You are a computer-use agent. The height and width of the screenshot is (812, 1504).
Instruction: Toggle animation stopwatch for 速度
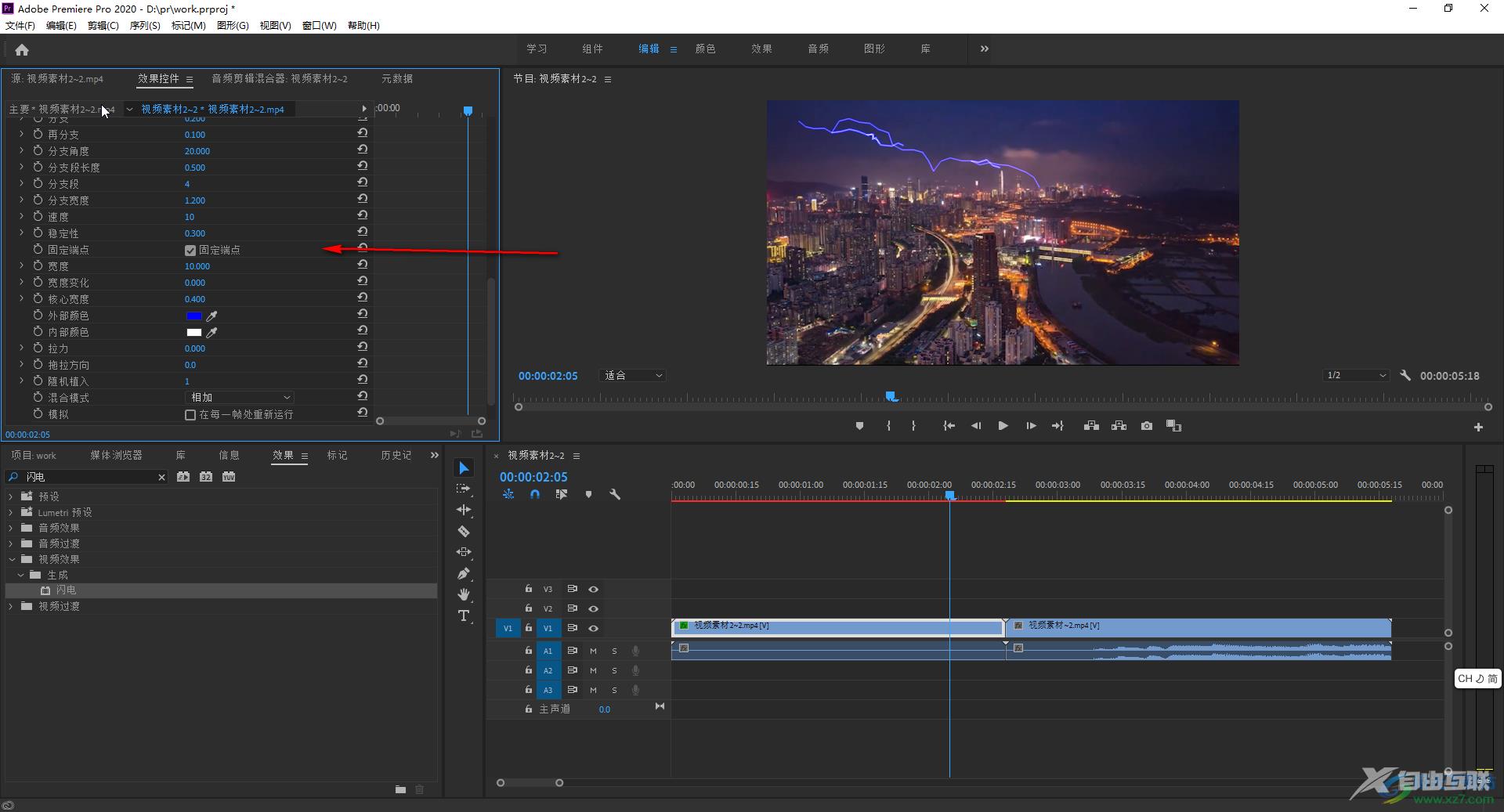click(x=38, y=216)
